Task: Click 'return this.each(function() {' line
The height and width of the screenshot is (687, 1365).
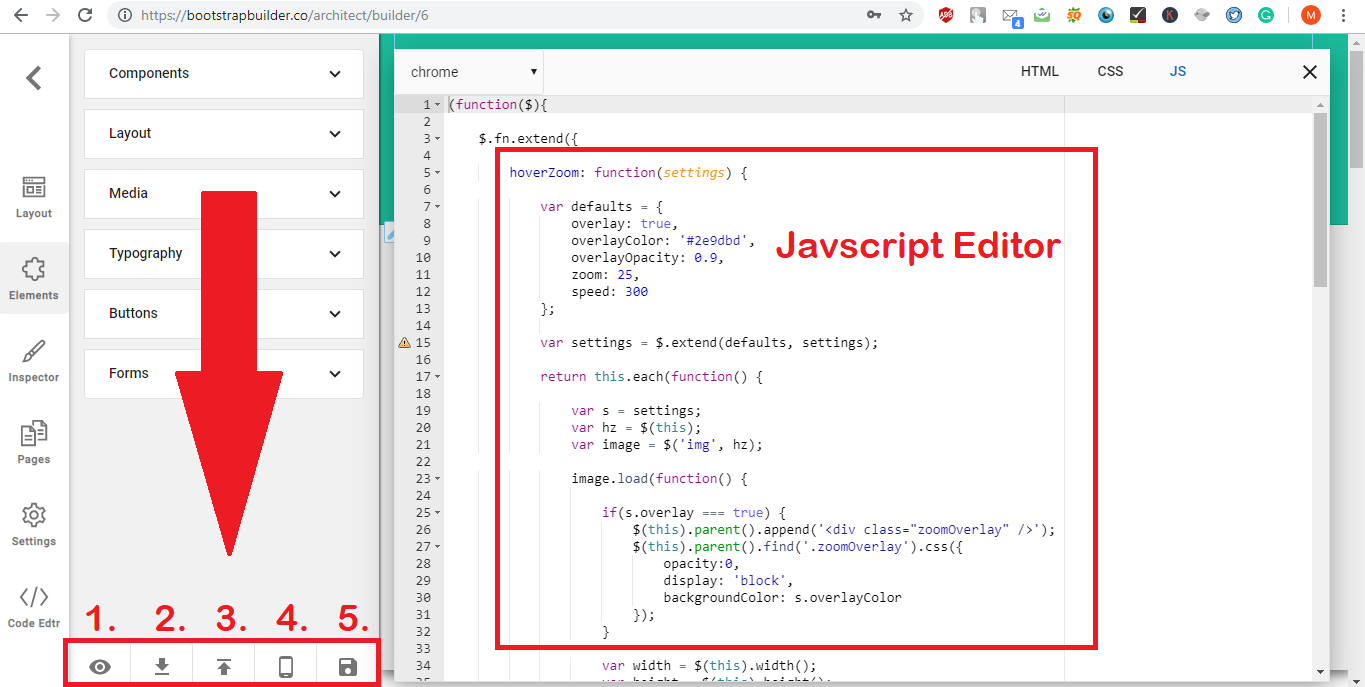Action: pyautogui.click(x=651, y=376)
